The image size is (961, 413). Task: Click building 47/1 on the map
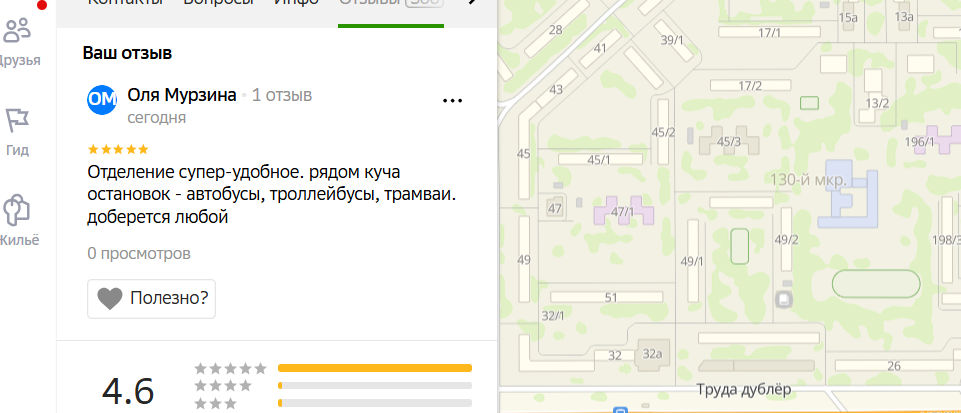[623, 211]
